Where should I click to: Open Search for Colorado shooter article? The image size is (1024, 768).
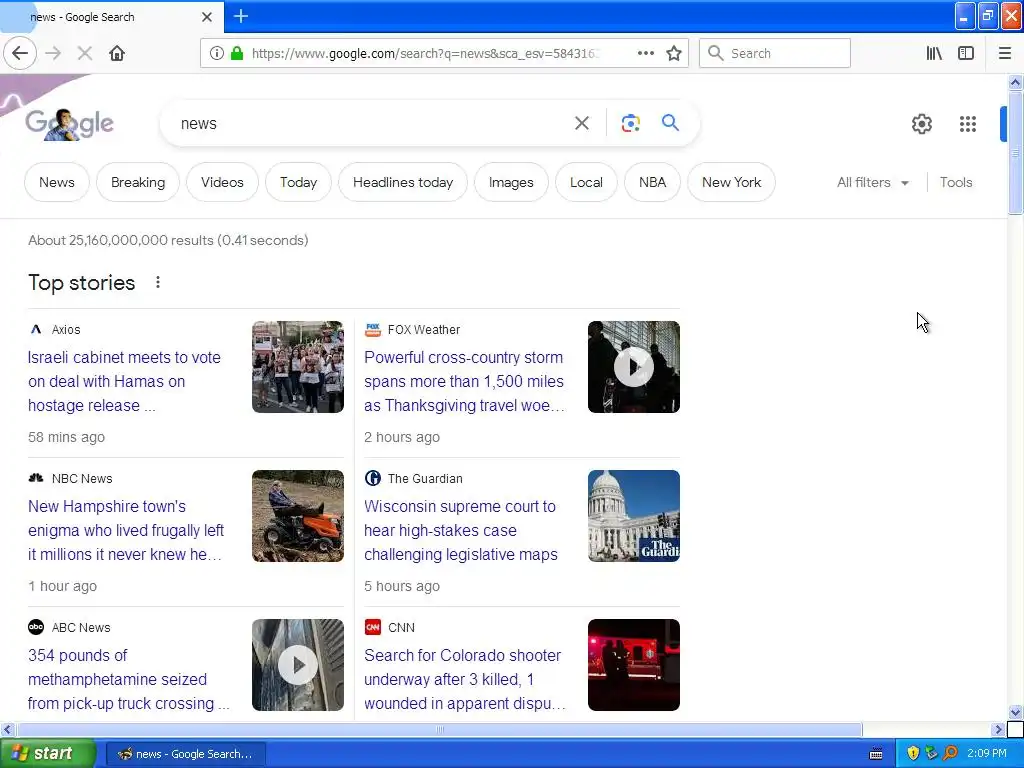click(464, 679)
